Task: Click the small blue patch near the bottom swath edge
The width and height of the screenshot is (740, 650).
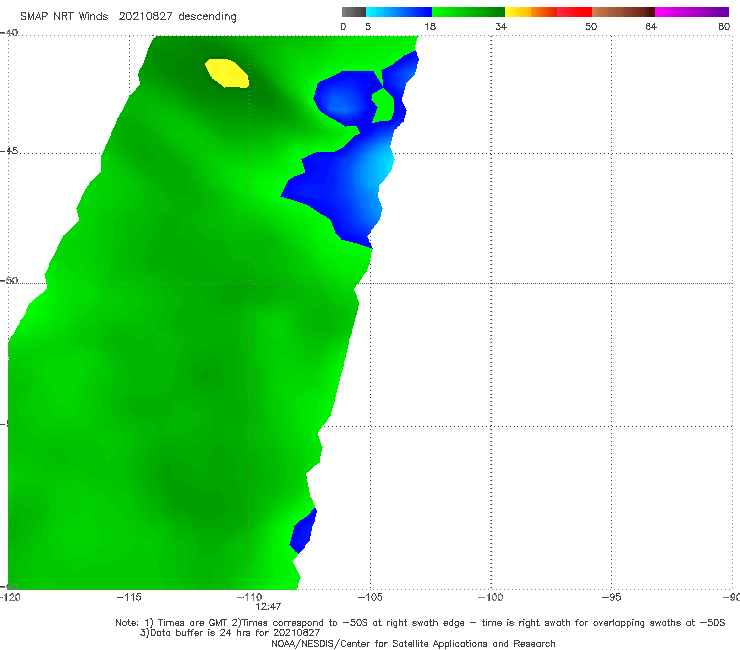Action: click(303, 531)
